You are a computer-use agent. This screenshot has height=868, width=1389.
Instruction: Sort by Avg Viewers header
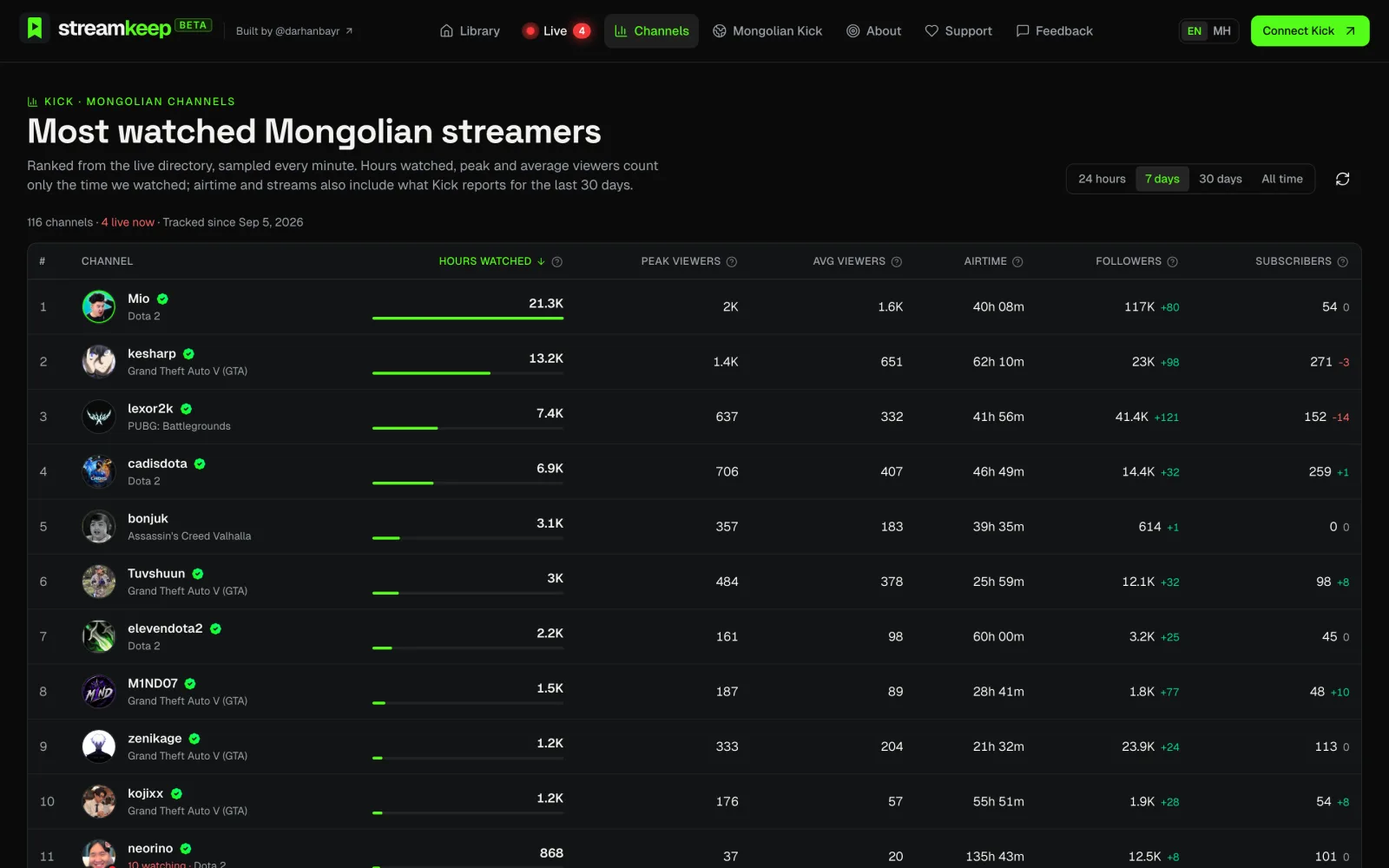click(849, 261)
